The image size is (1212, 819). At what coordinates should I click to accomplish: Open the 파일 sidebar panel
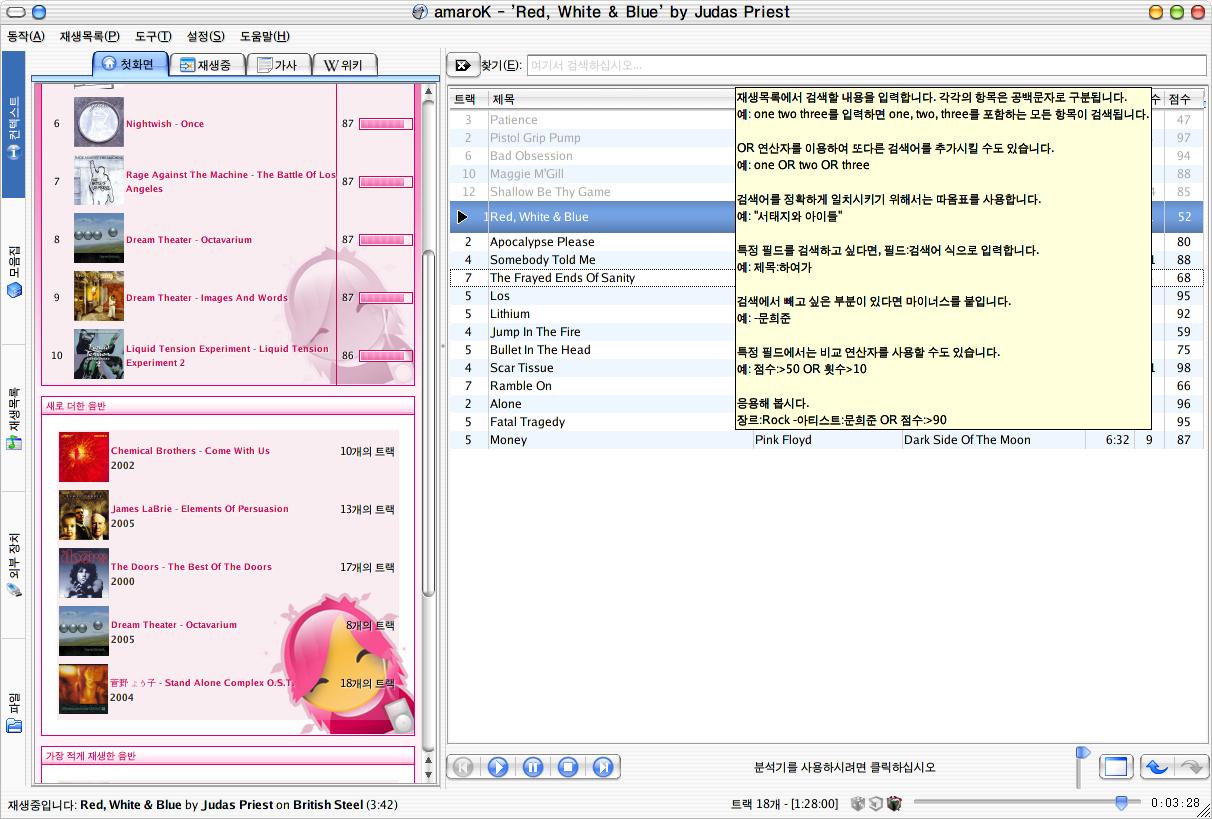click(14, 711)
